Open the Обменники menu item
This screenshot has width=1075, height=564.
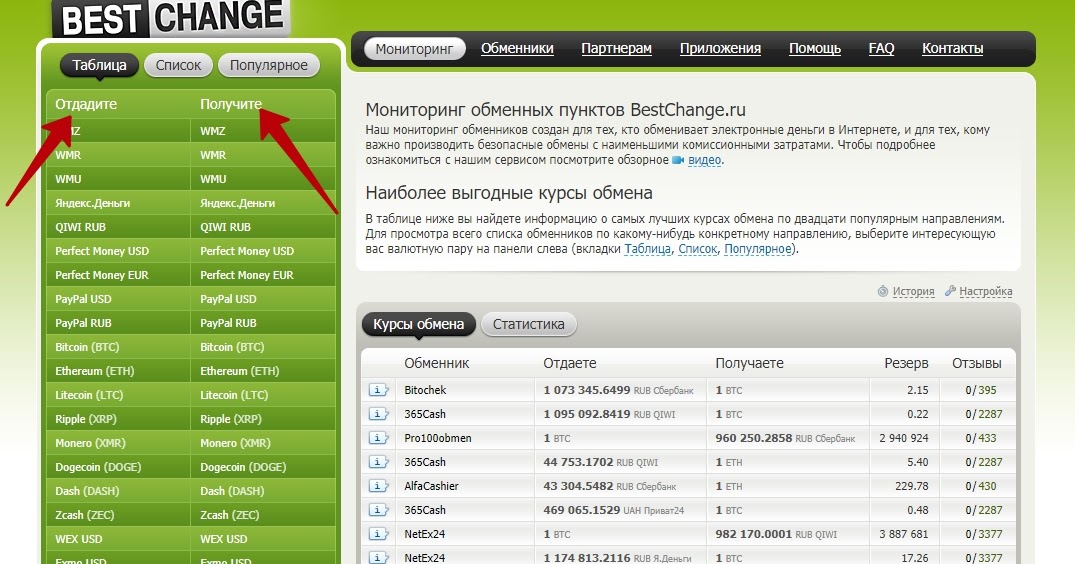[517, 49]
